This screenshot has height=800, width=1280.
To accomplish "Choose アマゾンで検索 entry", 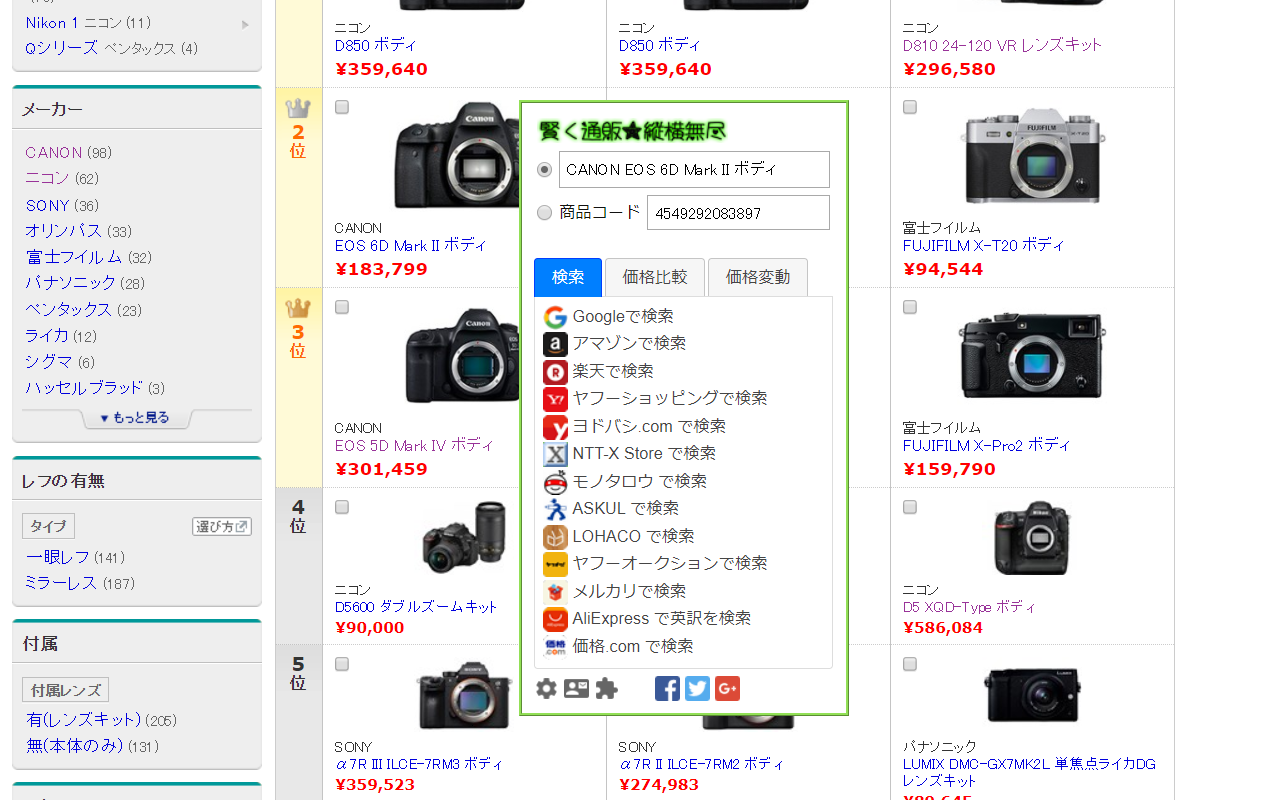I will tap(629, 344).
